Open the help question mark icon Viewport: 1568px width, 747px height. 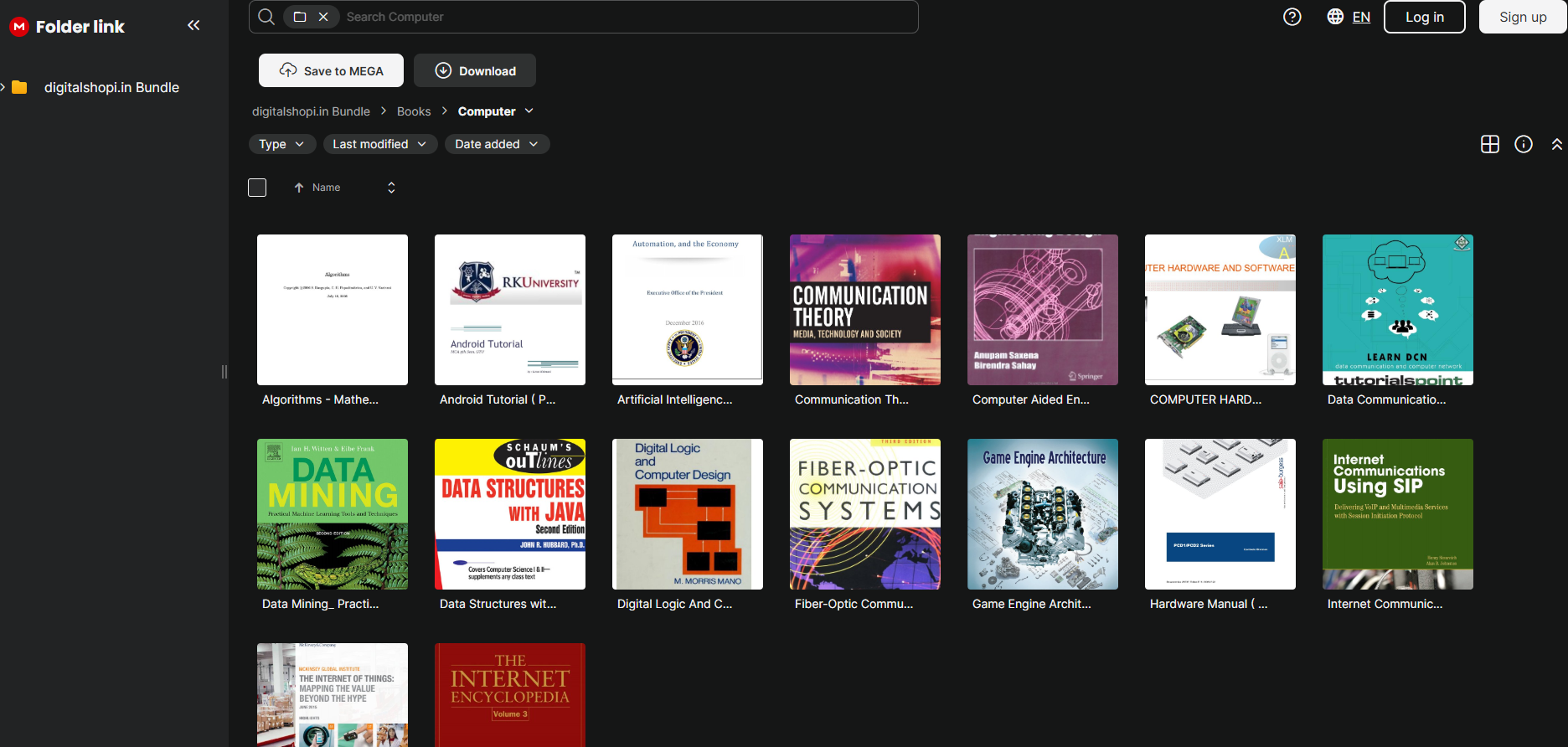tap(1292, 17)
